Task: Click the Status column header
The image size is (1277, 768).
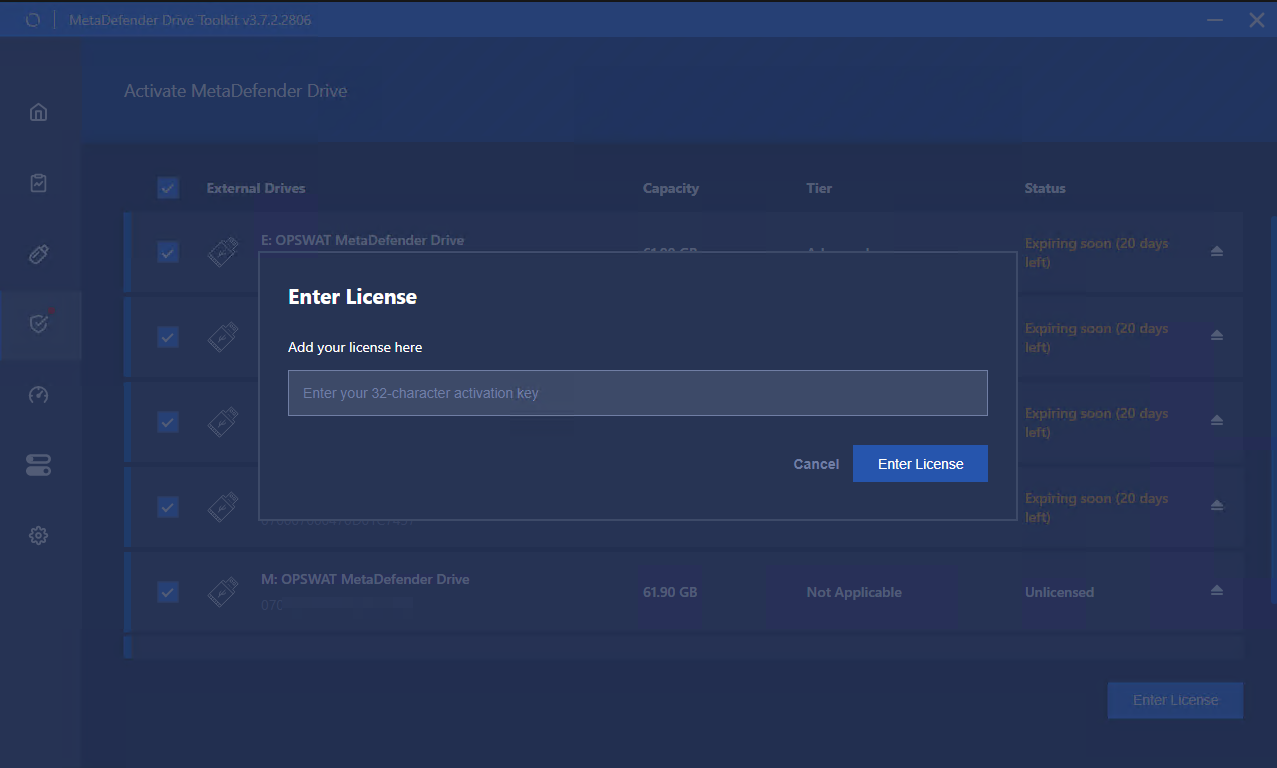Action: pos(1045,188)
